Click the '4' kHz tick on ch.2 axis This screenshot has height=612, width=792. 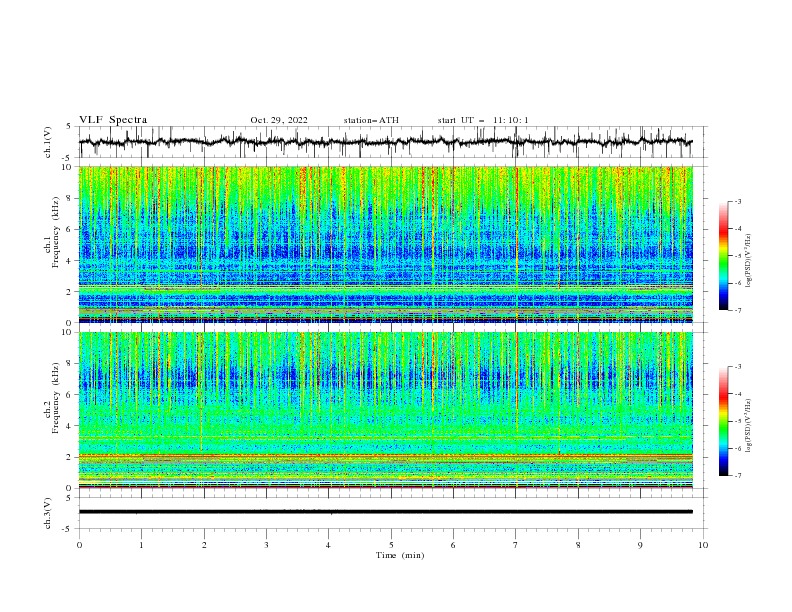point(70,426)
